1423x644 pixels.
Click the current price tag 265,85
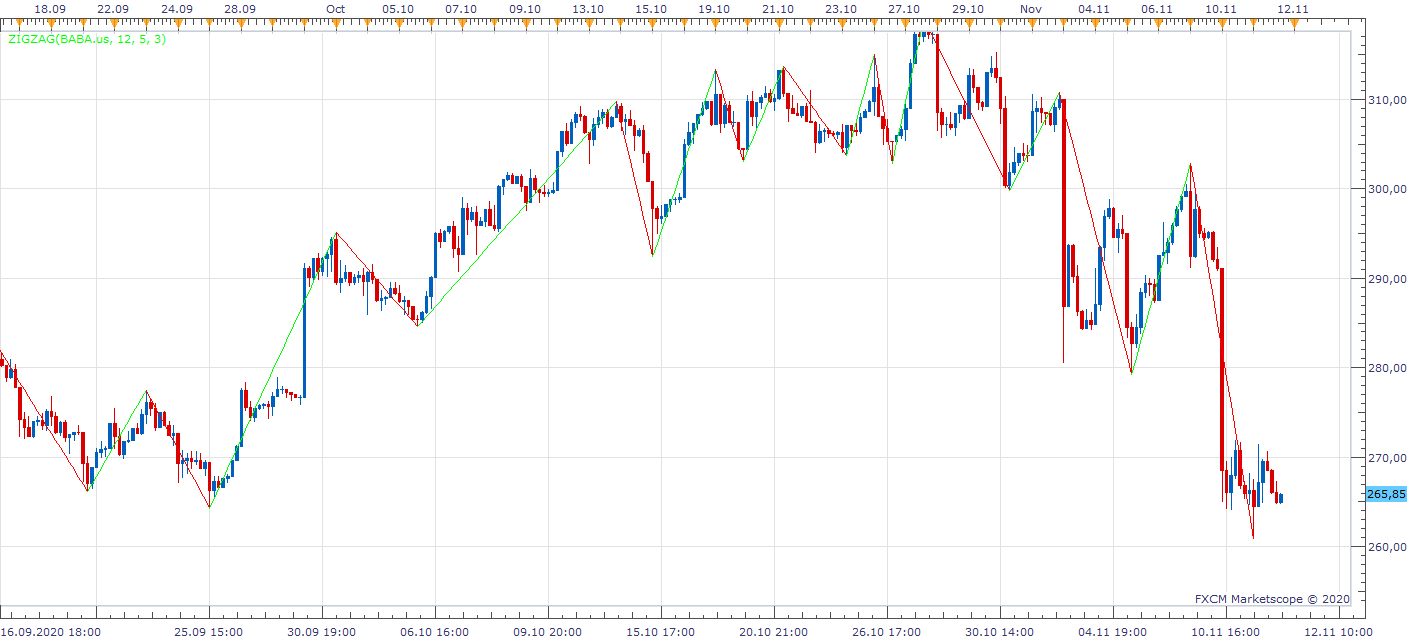(x=1386, y=494)
